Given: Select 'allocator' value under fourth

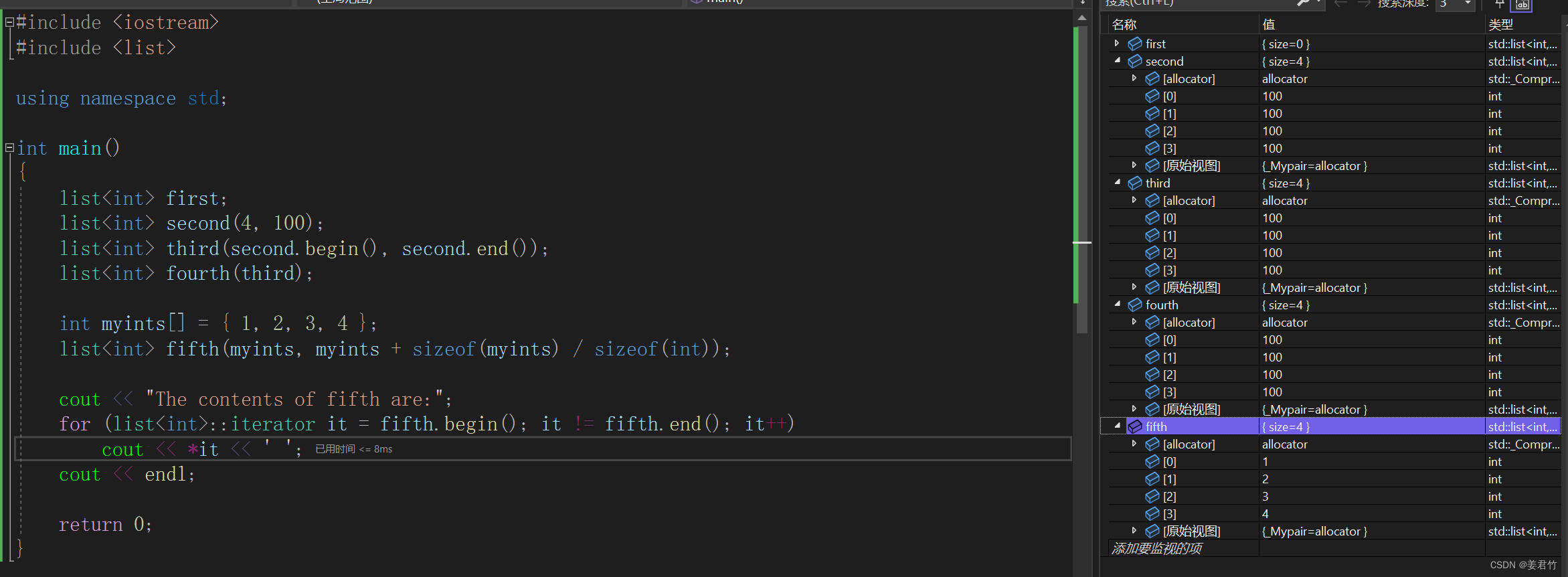Looking at the screenshot, I should point(1284,322).
